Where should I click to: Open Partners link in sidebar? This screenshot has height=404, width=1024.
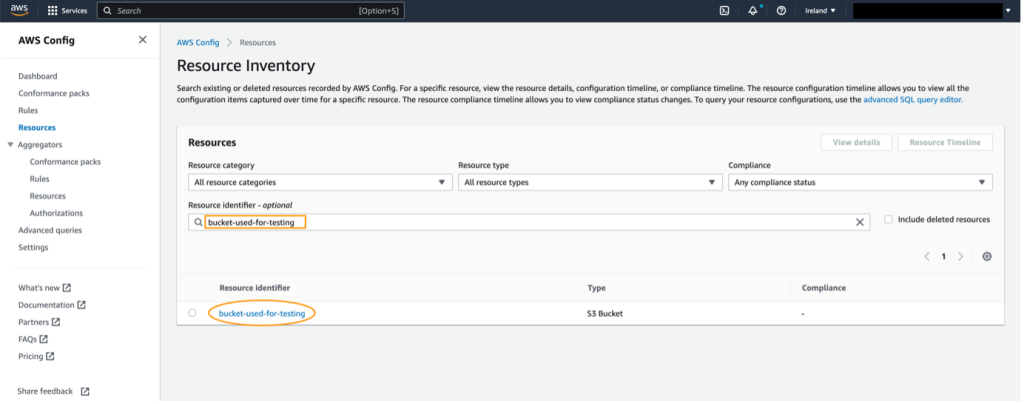coord(33,322)
